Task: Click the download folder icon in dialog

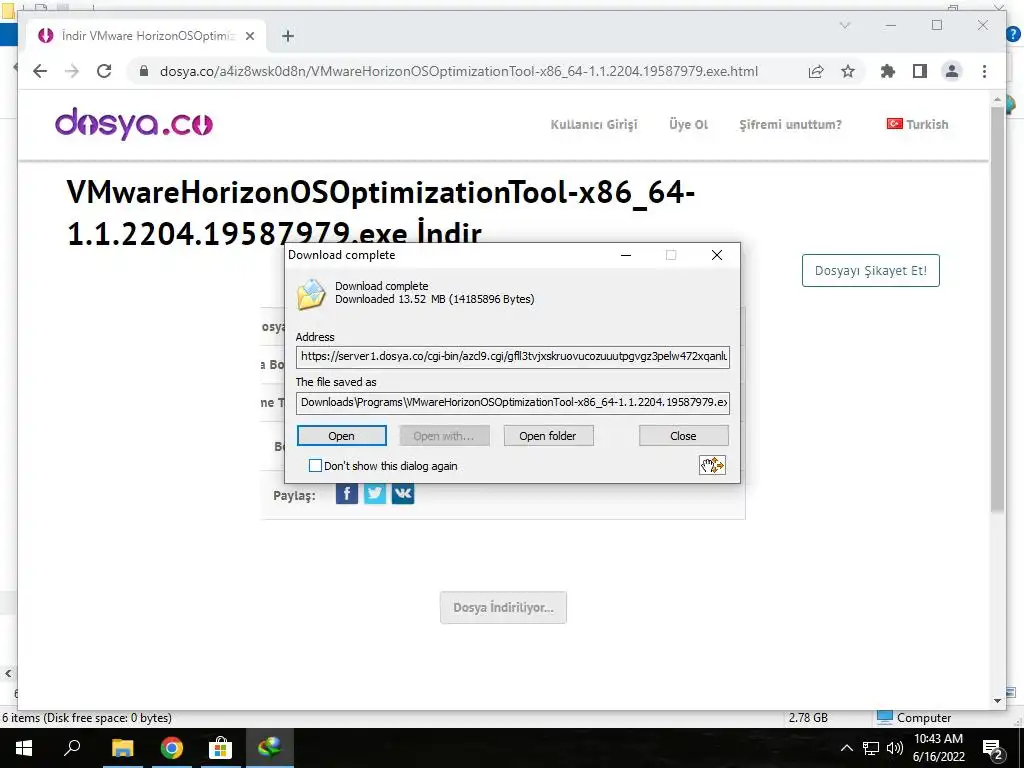Action: (311, 294)
